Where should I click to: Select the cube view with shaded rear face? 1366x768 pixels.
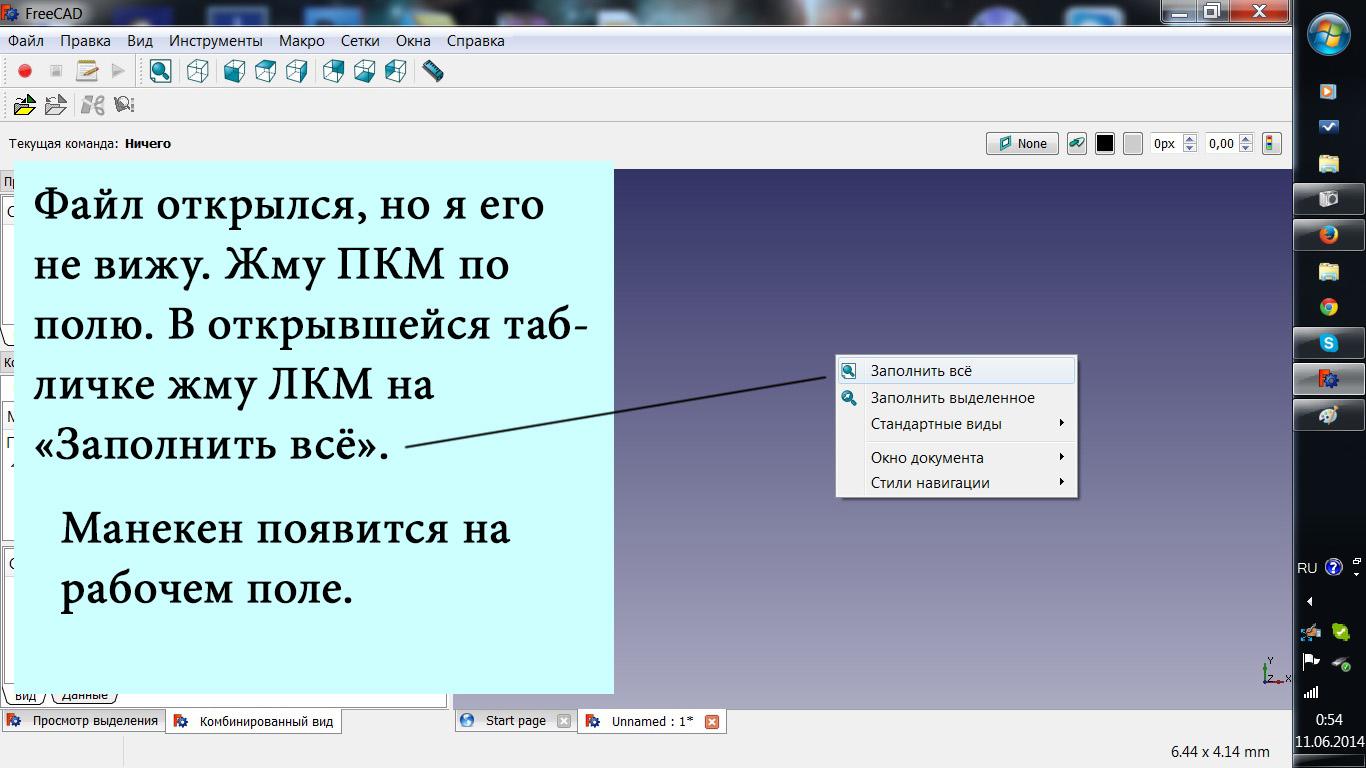(x=334, y=71)
